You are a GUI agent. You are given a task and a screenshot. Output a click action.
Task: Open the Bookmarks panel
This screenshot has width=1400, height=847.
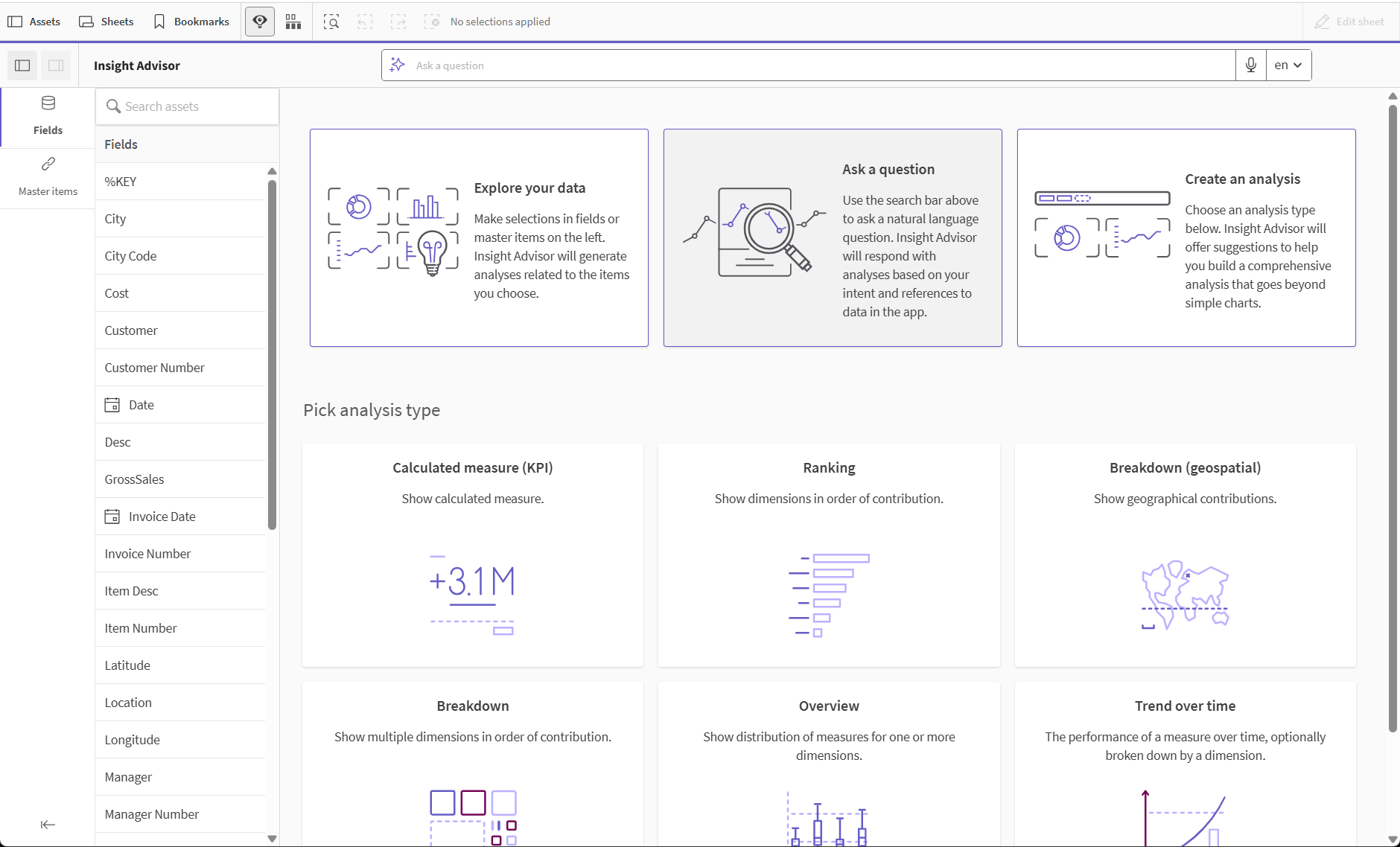(x=191, y=21)
